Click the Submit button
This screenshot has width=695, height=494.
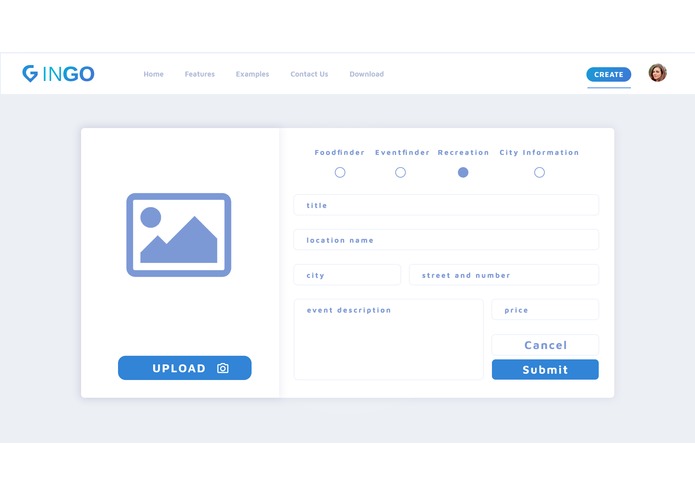[x=545, y=370]
